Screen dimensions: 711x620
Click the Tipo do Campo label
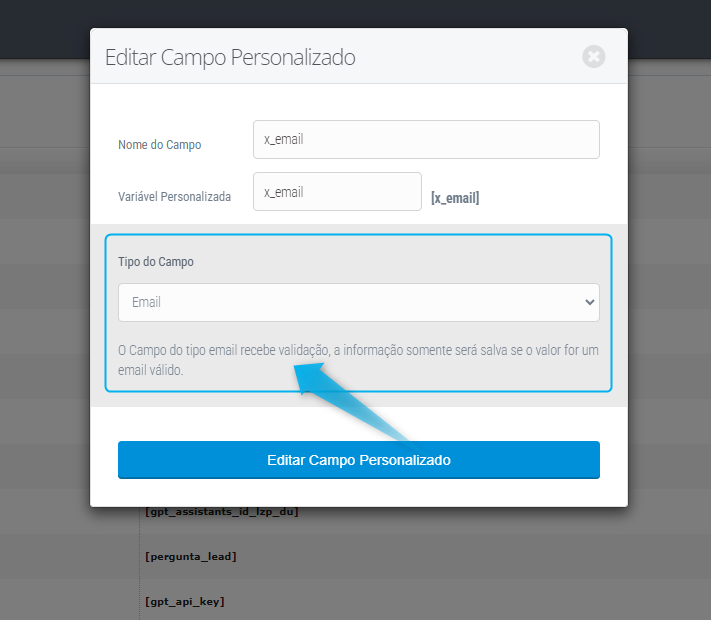[156, 262]
